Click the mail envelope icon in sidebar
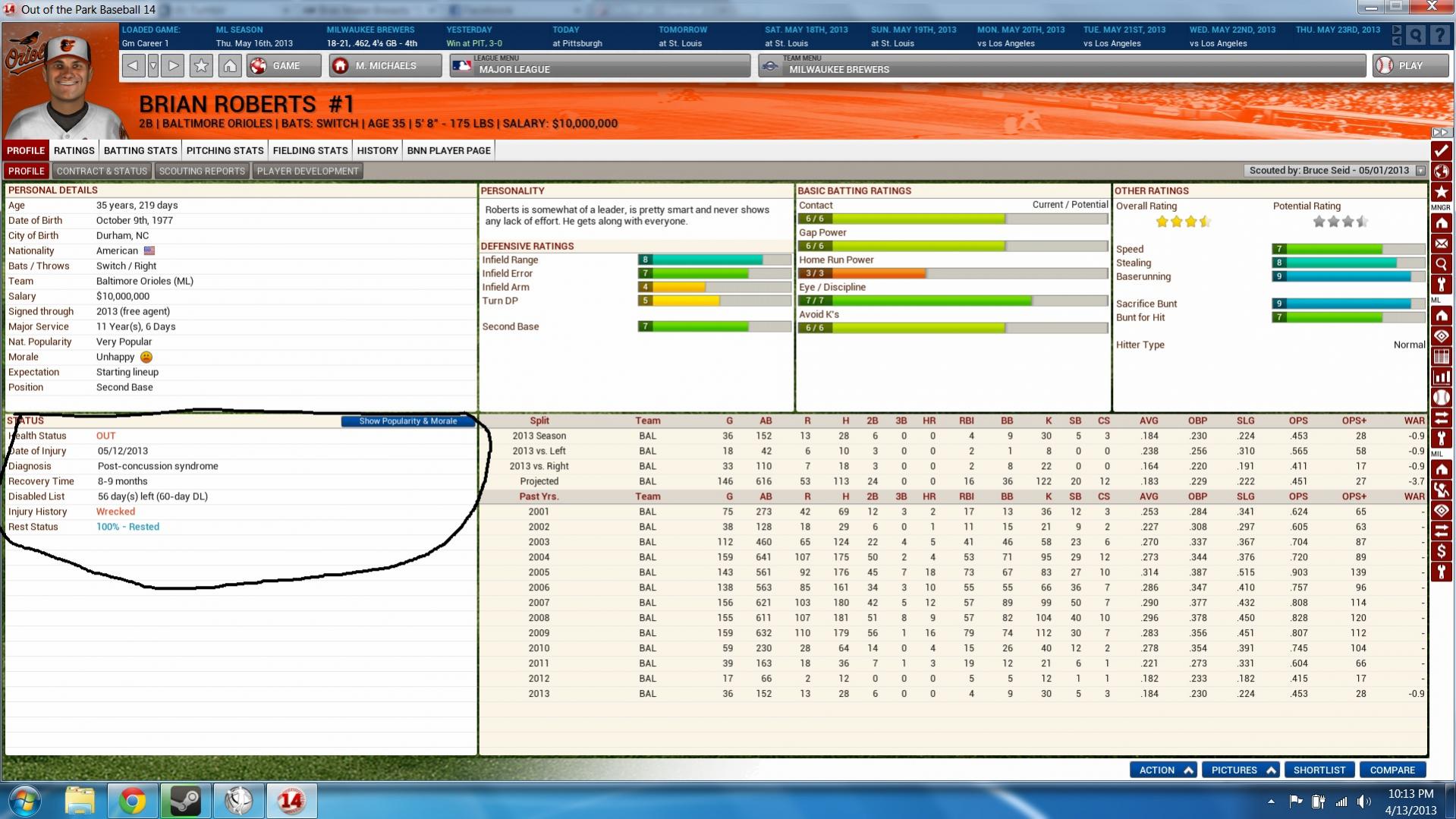Image resolution: width=1456 pixels, height=819 pixels. [x=1441, y=244]
